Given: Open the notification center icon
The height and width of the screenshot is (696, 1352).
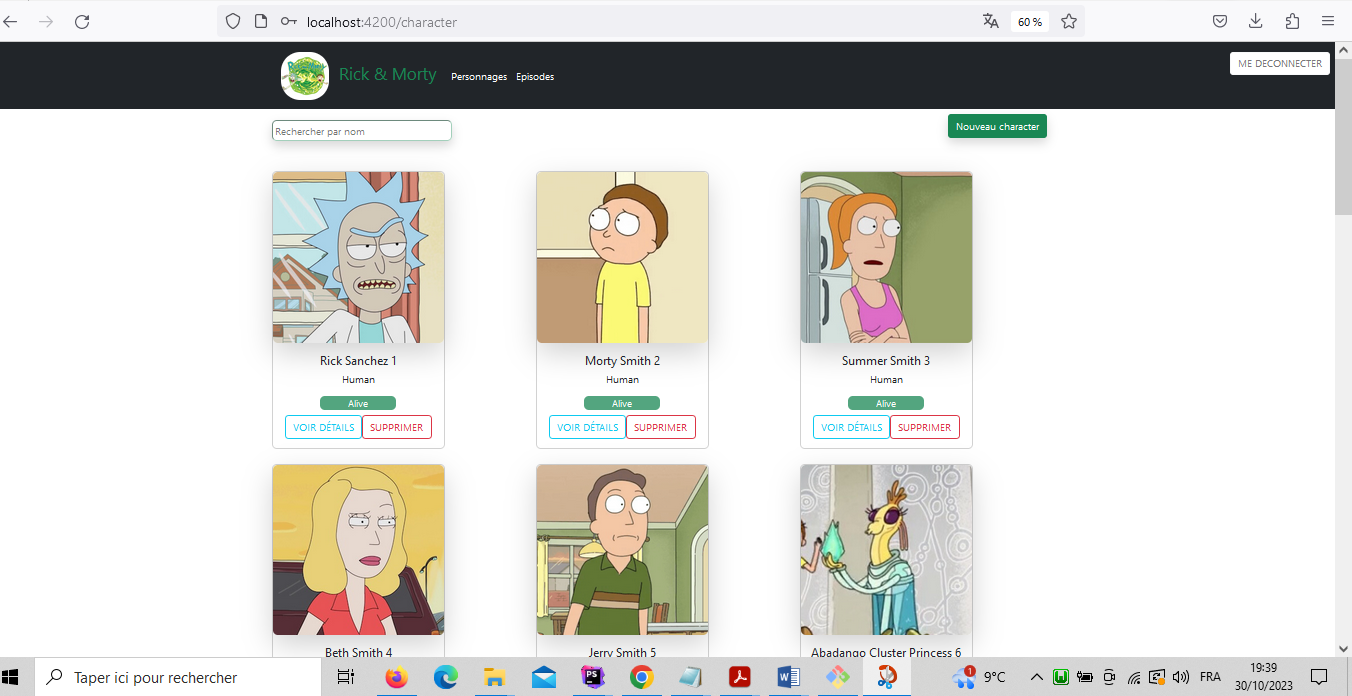Looking at the screenshot, I should [1319, 677].
